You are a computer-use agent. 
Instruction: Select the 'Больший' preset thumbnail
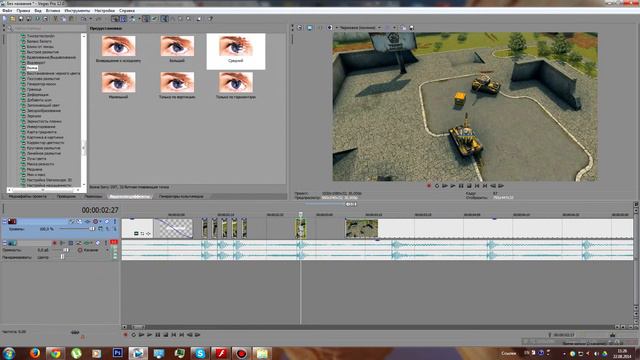pyautogui.click(x=177, y=46)
